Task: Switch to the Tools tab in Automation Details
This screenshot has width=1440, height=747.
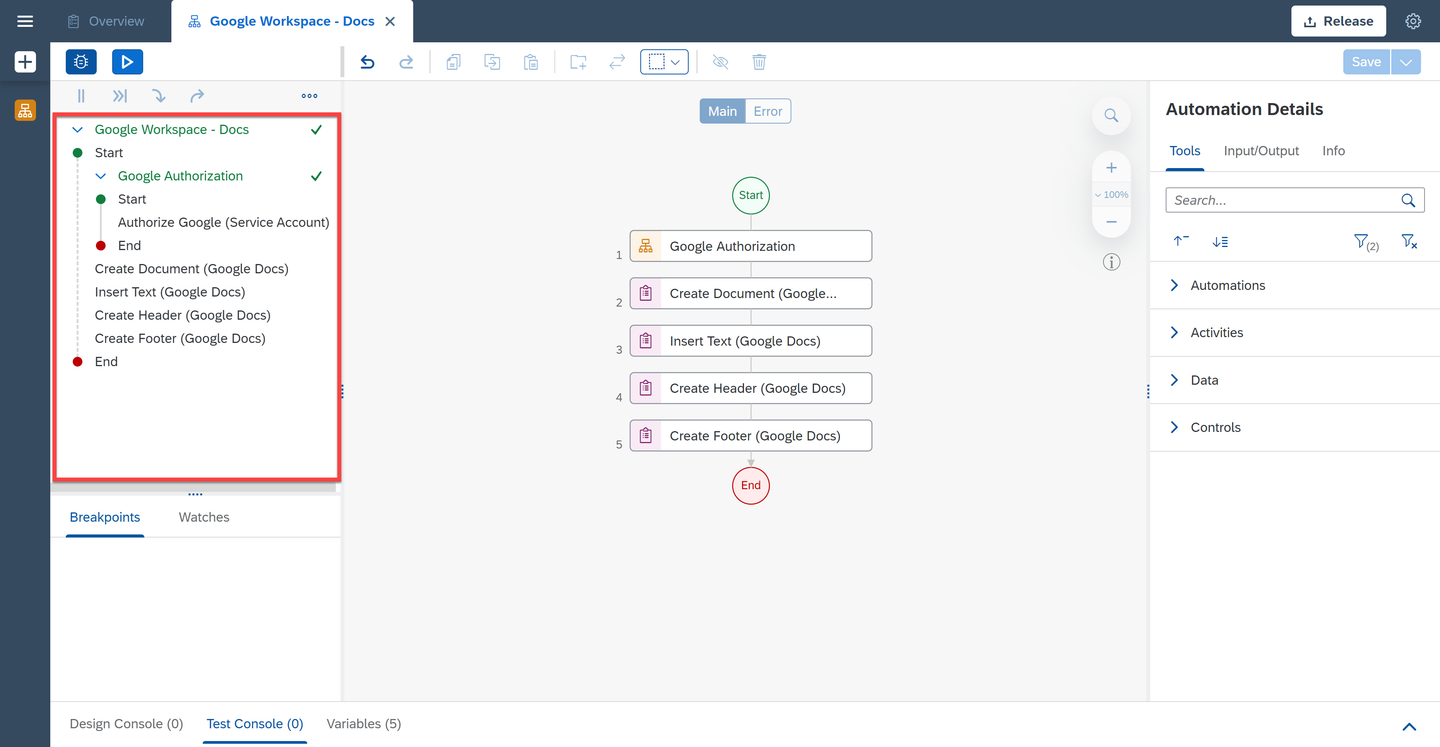Action: (1185, 151)
